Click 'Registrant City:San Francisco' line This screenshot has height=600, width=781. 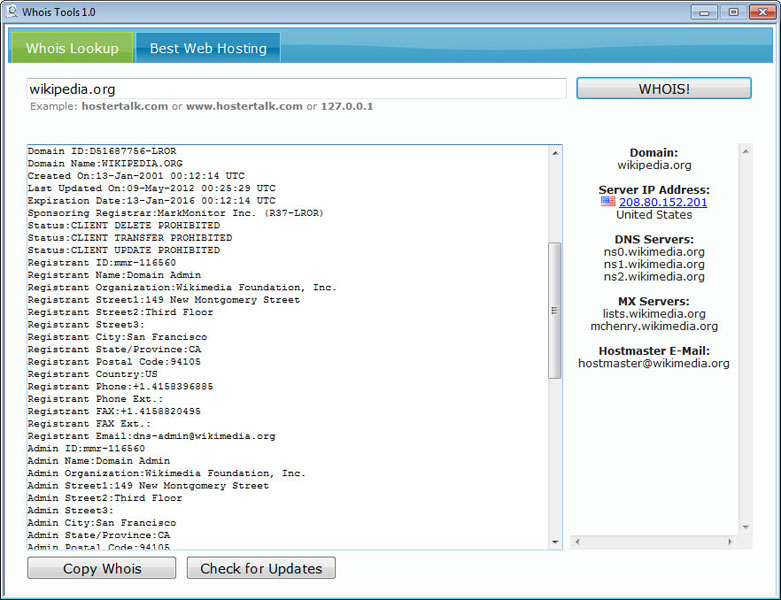pyautogui.click(x=118, y=337)
